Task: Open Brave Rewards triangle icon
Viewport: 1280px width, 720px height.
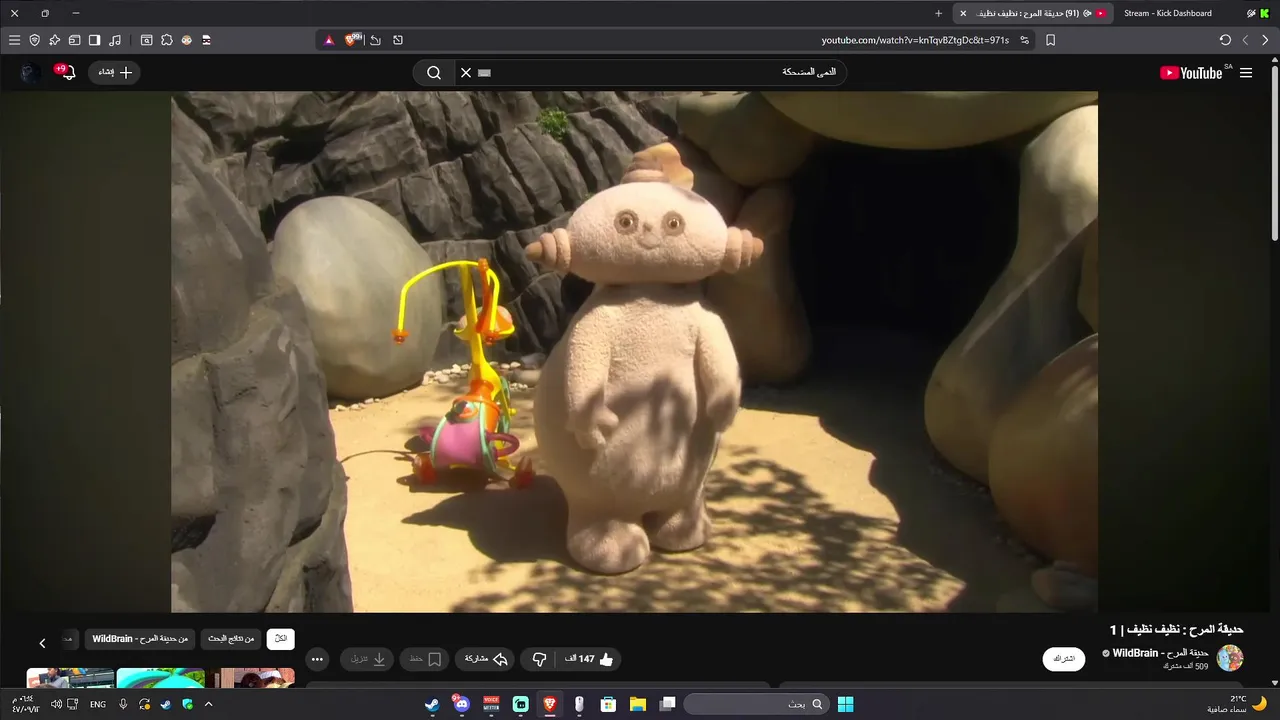Action: click(328, 40)
